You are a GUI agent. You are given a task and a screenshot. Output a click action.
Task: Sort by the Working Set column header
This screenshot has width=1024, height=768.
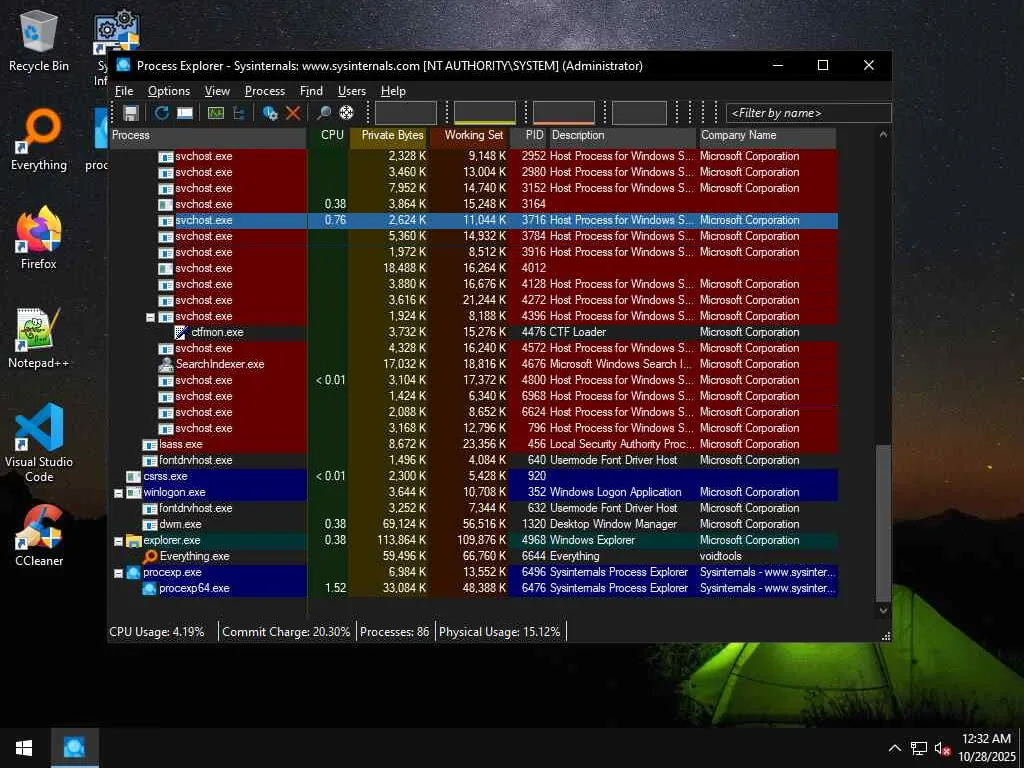pyautogui.click(x=468, y=136)
